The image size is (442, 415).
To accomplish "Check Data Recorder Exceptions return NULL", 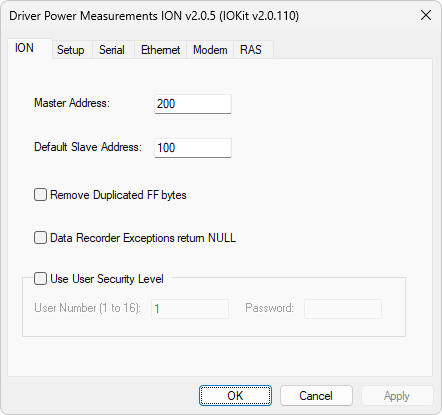I will point(40,238).
